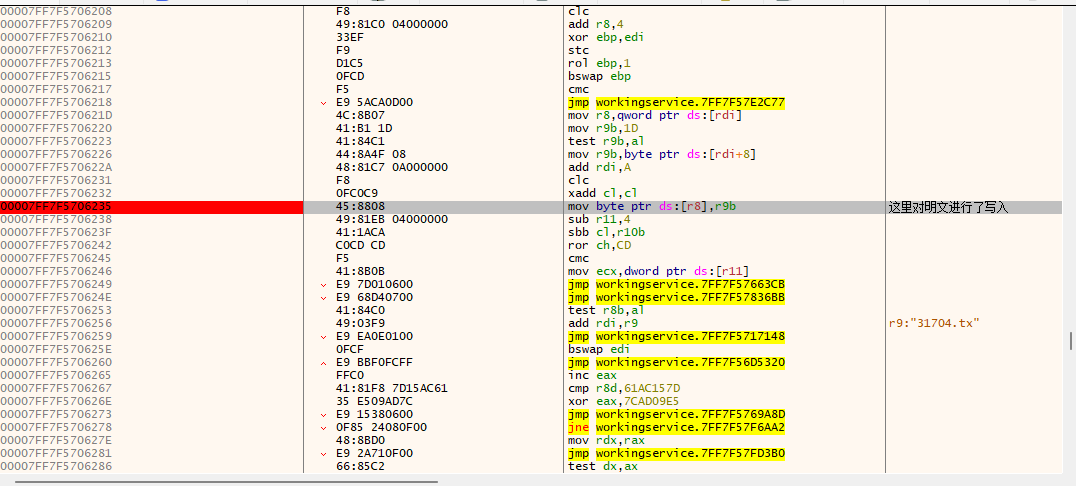
Task: Select the bswap edi instruction
Action: pyautogui.click(x=600, y=349)
